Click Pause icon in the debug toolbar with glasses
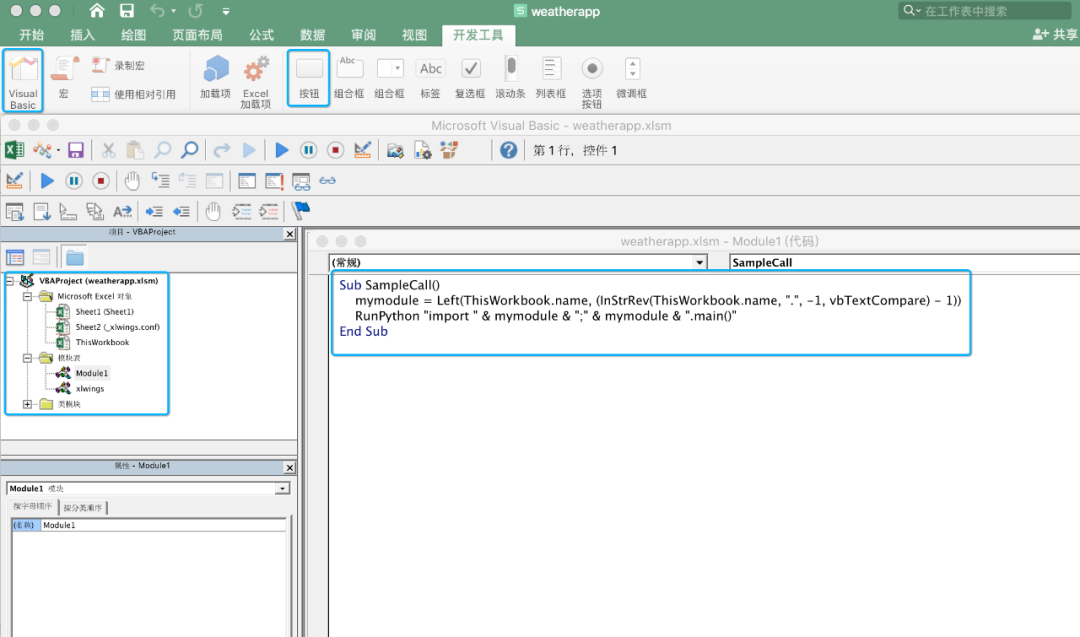 coord(74,180)
